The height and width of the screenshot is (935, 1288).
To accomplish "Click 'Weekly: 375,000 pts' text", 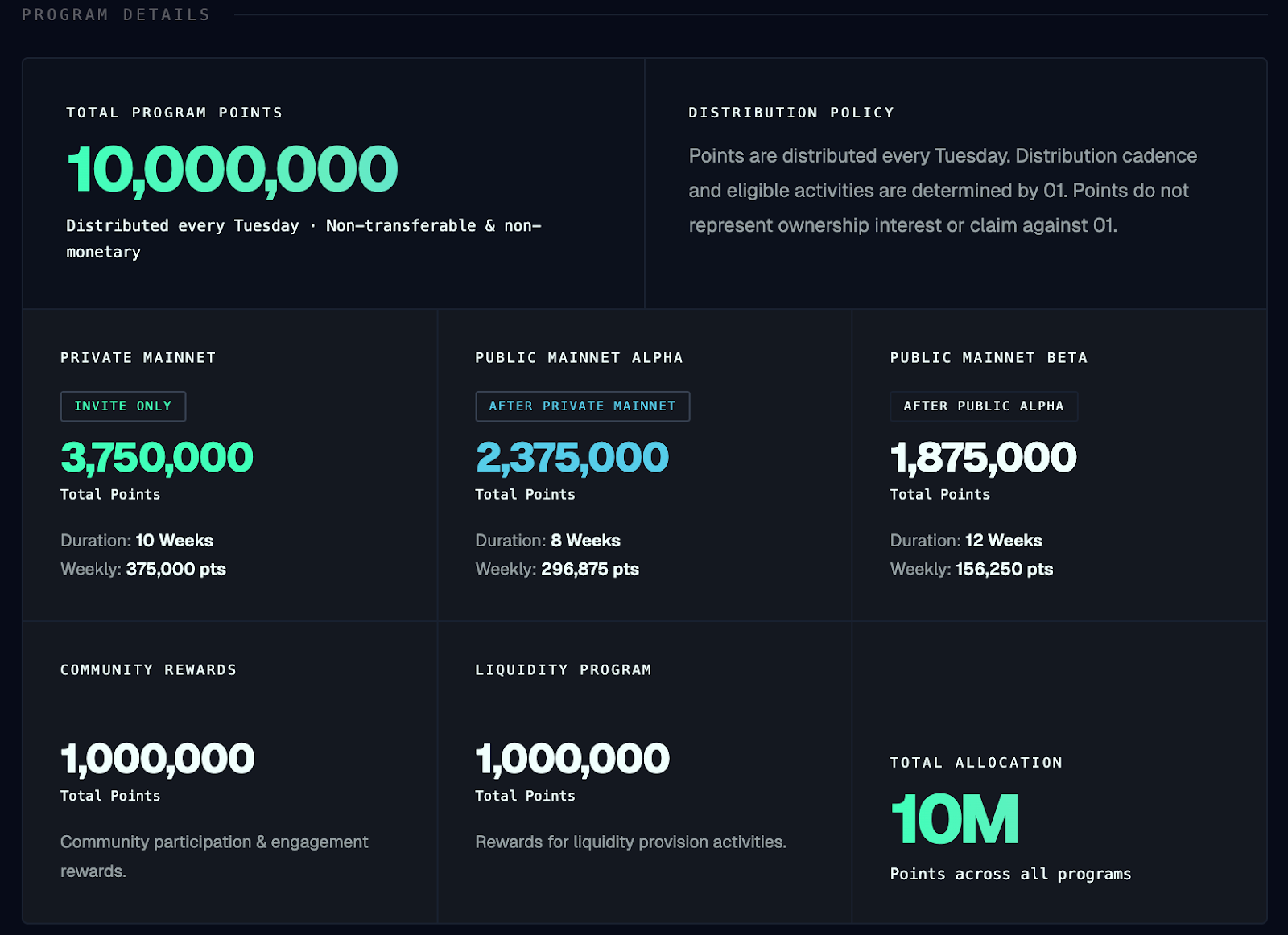I will pyautogui.click(x=143, y=570).
